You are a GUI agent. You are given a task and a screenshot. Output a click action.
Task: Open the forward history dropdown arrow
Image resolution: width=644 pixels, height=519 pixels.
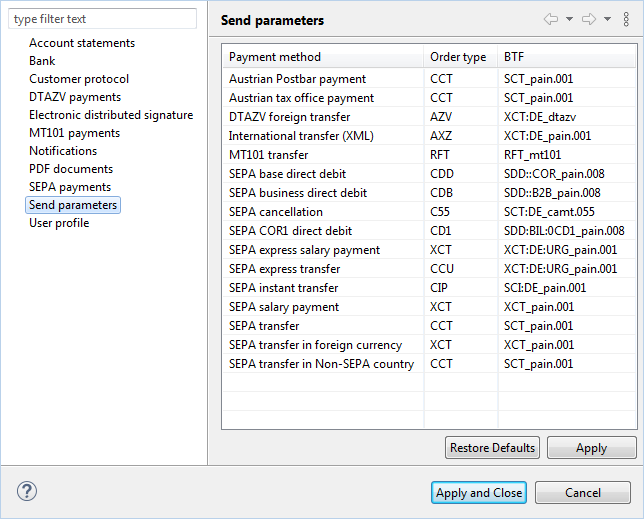607,19
